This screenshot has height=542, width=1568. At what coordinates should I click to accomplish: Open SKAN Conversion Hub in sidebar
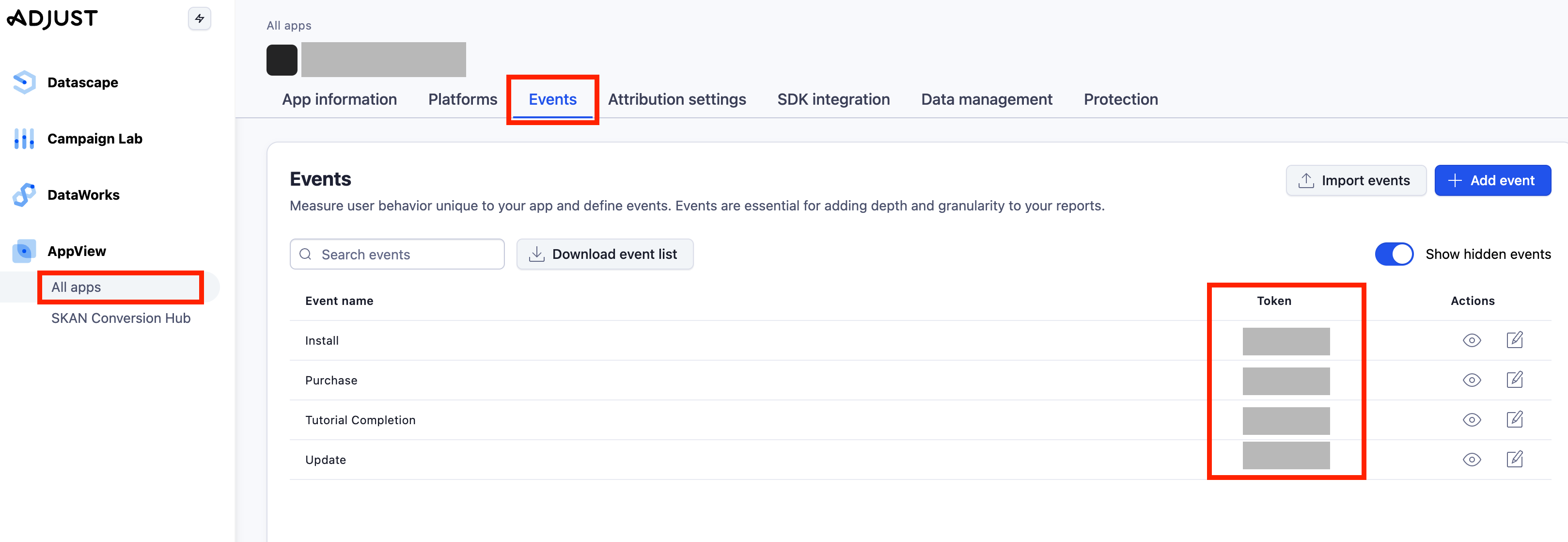pyautogui.click(x=121, y=318)
